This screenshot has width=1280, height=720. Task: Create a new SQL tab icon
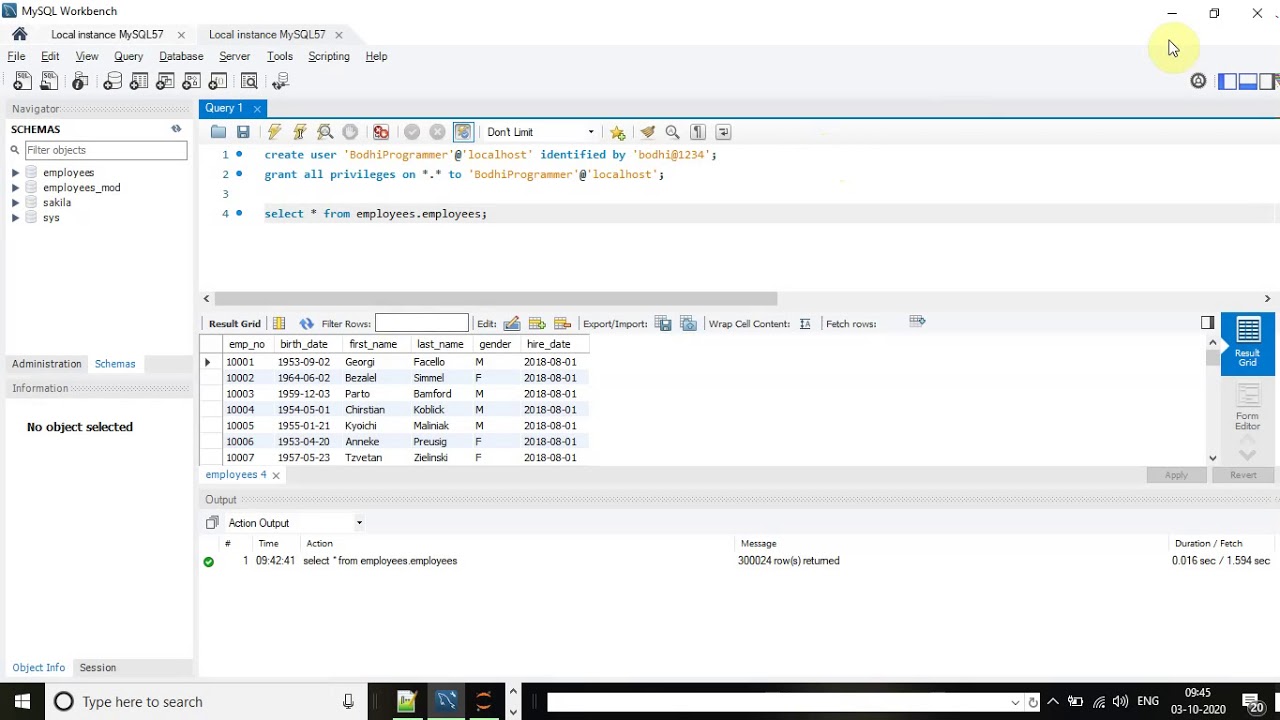tap(22, 81)
